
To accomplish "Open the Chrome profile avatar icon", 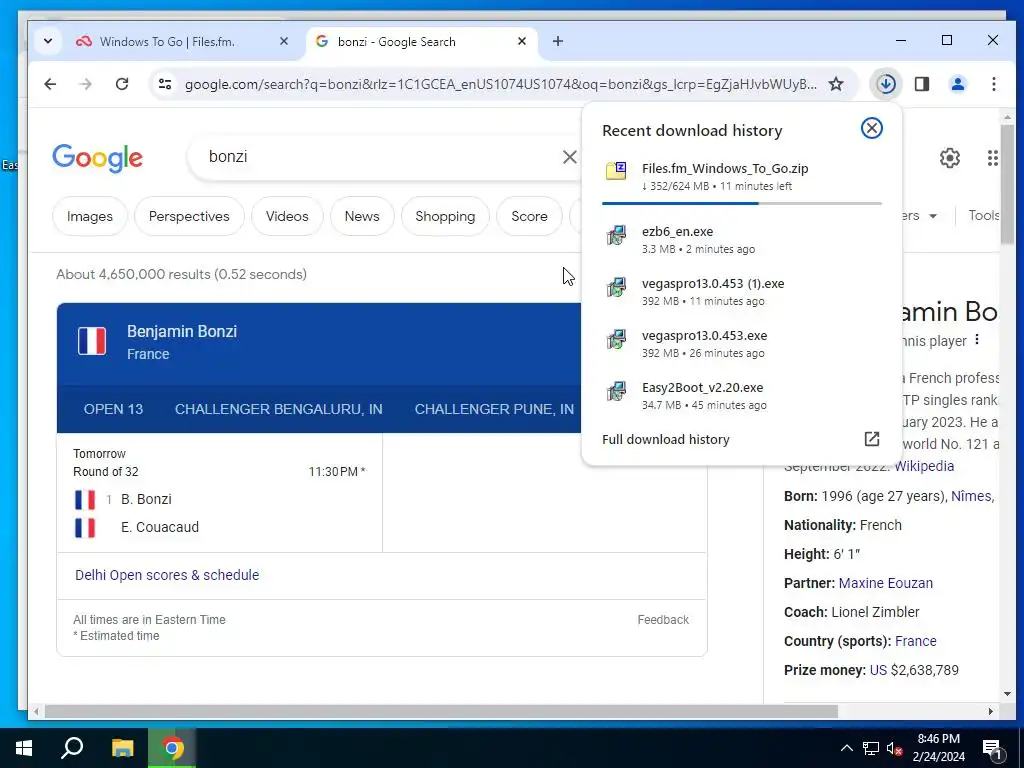I will 957,84.
